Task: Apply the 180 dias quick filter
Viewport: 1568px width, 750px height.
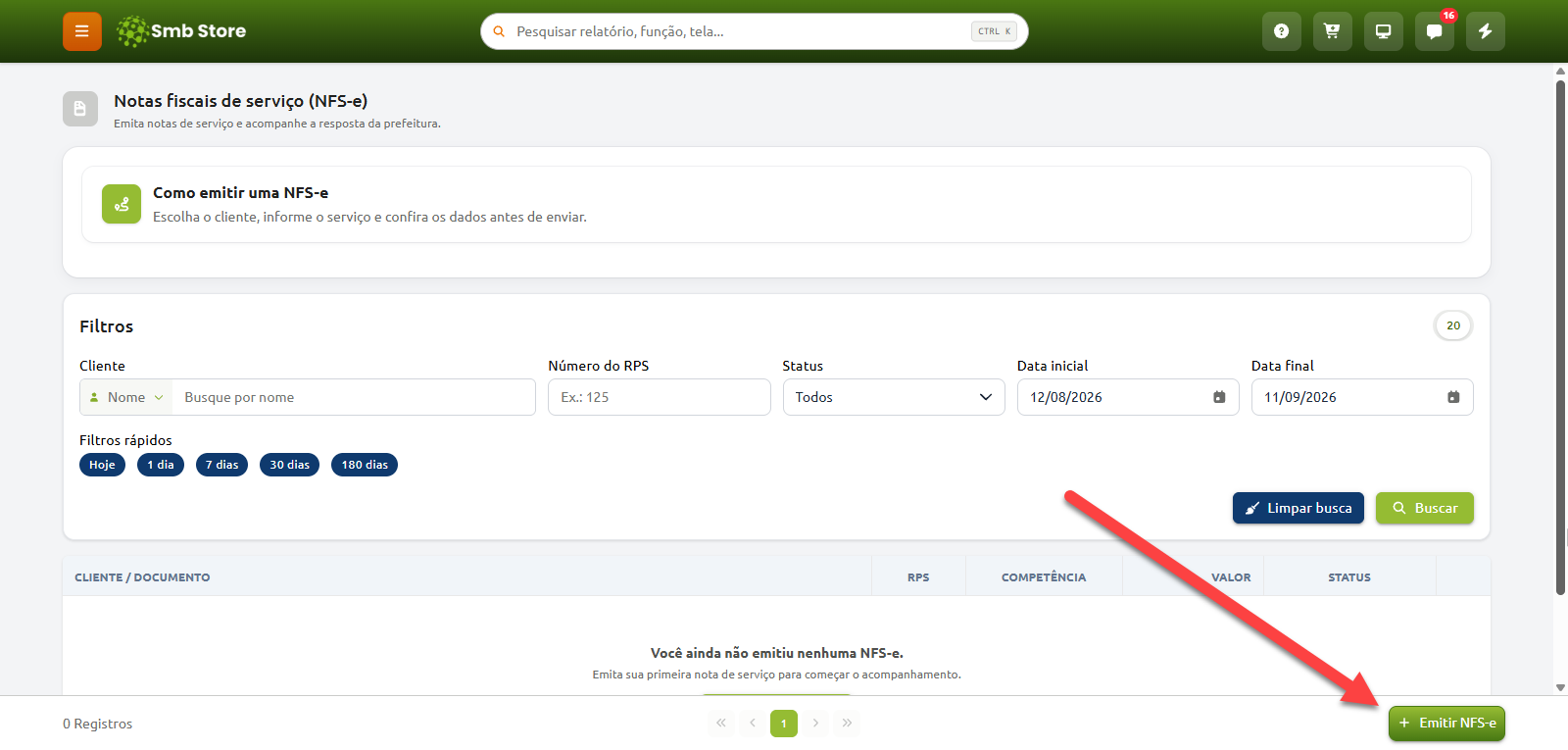Action: click(x=365, y=465)
